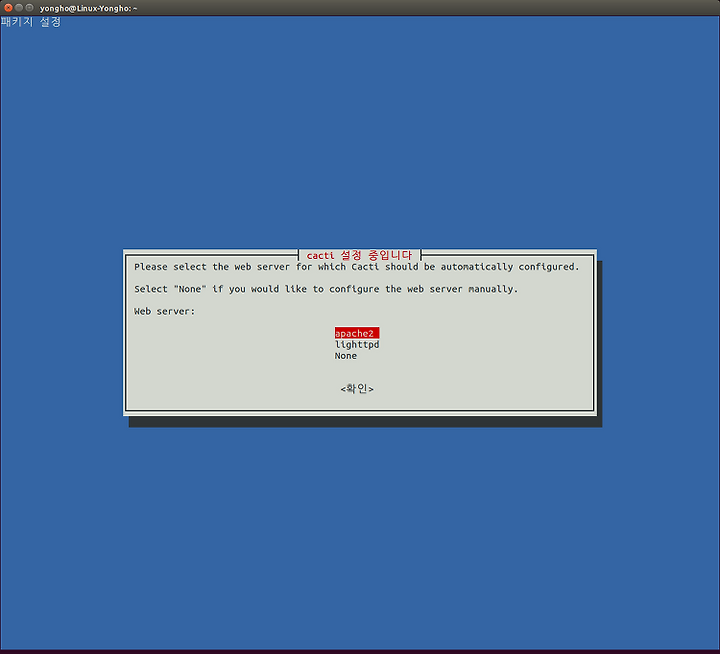
Task: Close the terminal window
Action: (x=8, y=8)
